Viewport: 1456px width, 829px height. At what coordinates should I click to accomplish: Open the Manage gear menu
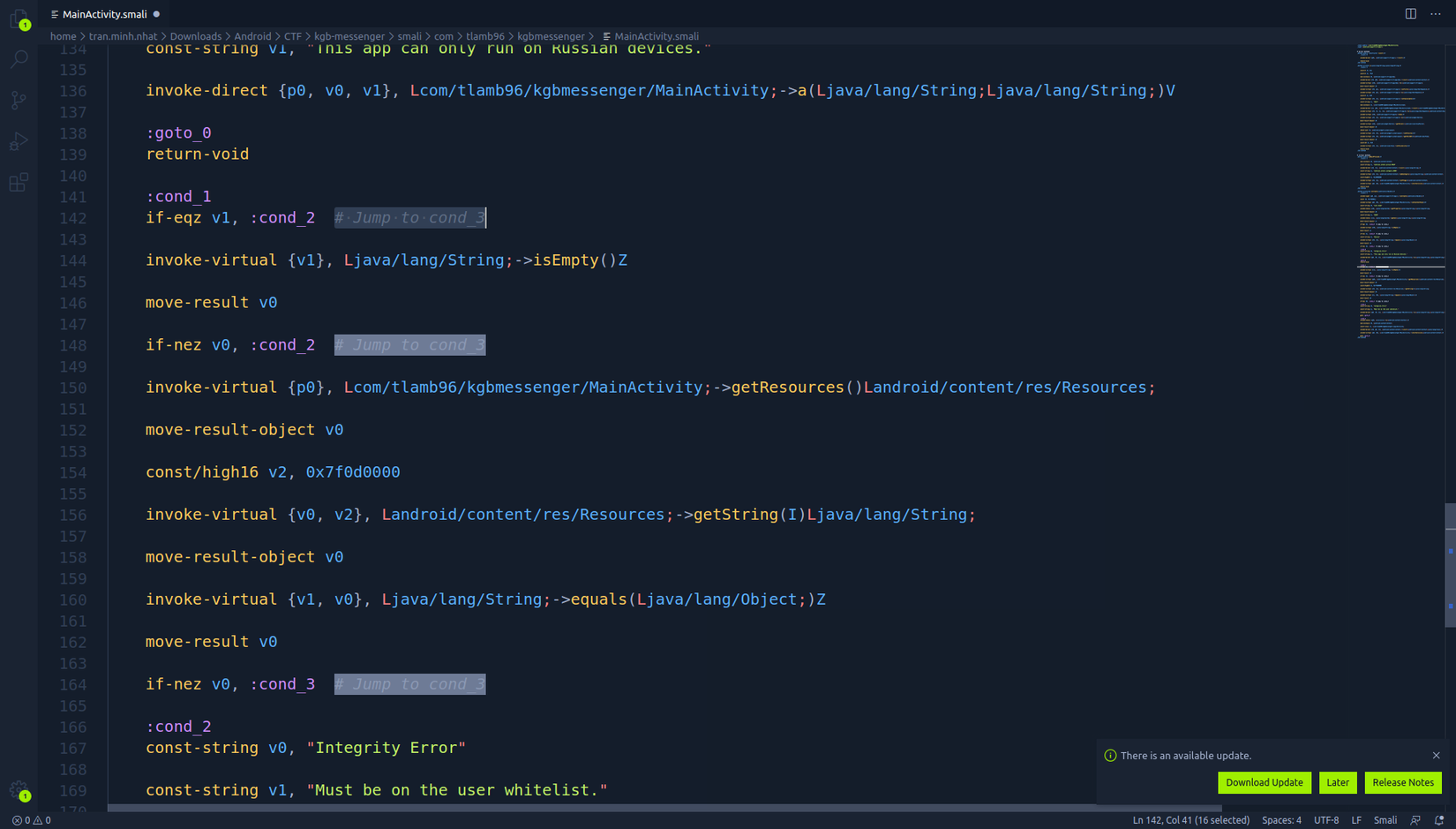[x=19, y=790]
